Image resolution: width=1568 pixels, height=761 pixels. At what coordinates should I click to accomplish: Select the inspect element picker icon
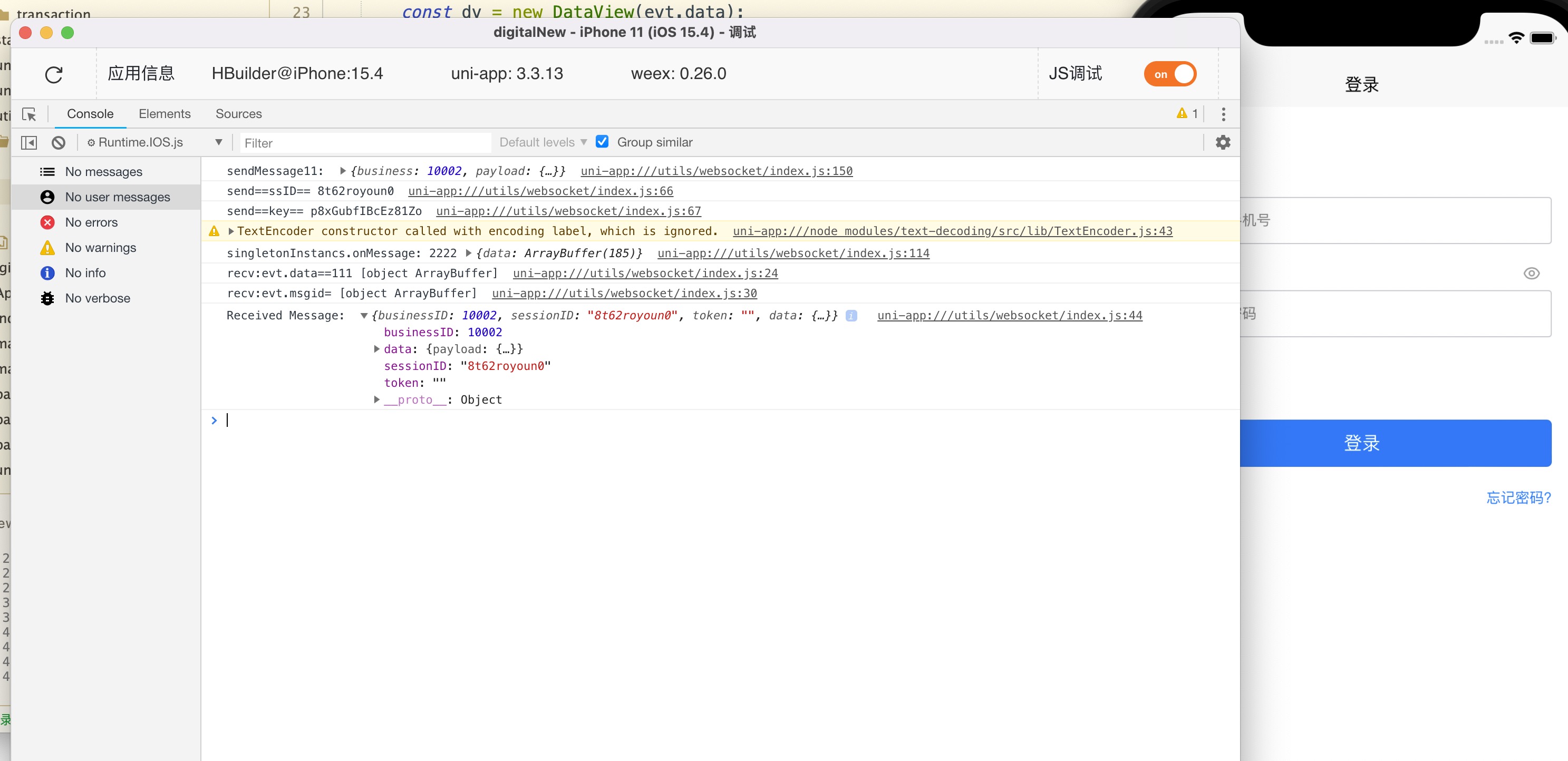pyautogui.click(x=28, y=114)
